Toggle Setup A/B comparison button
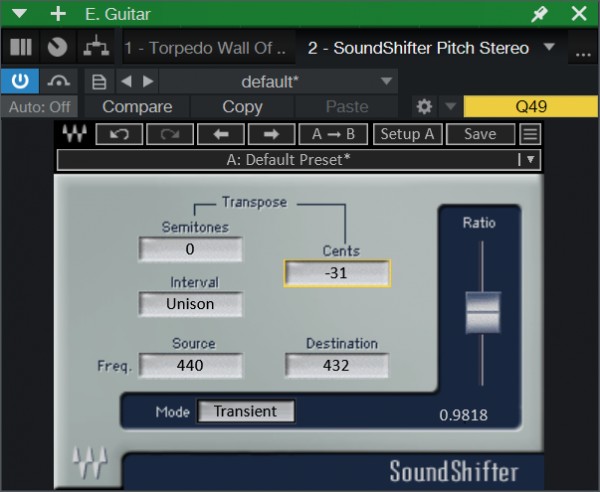The image size is (600, 492). pos(409,134)
